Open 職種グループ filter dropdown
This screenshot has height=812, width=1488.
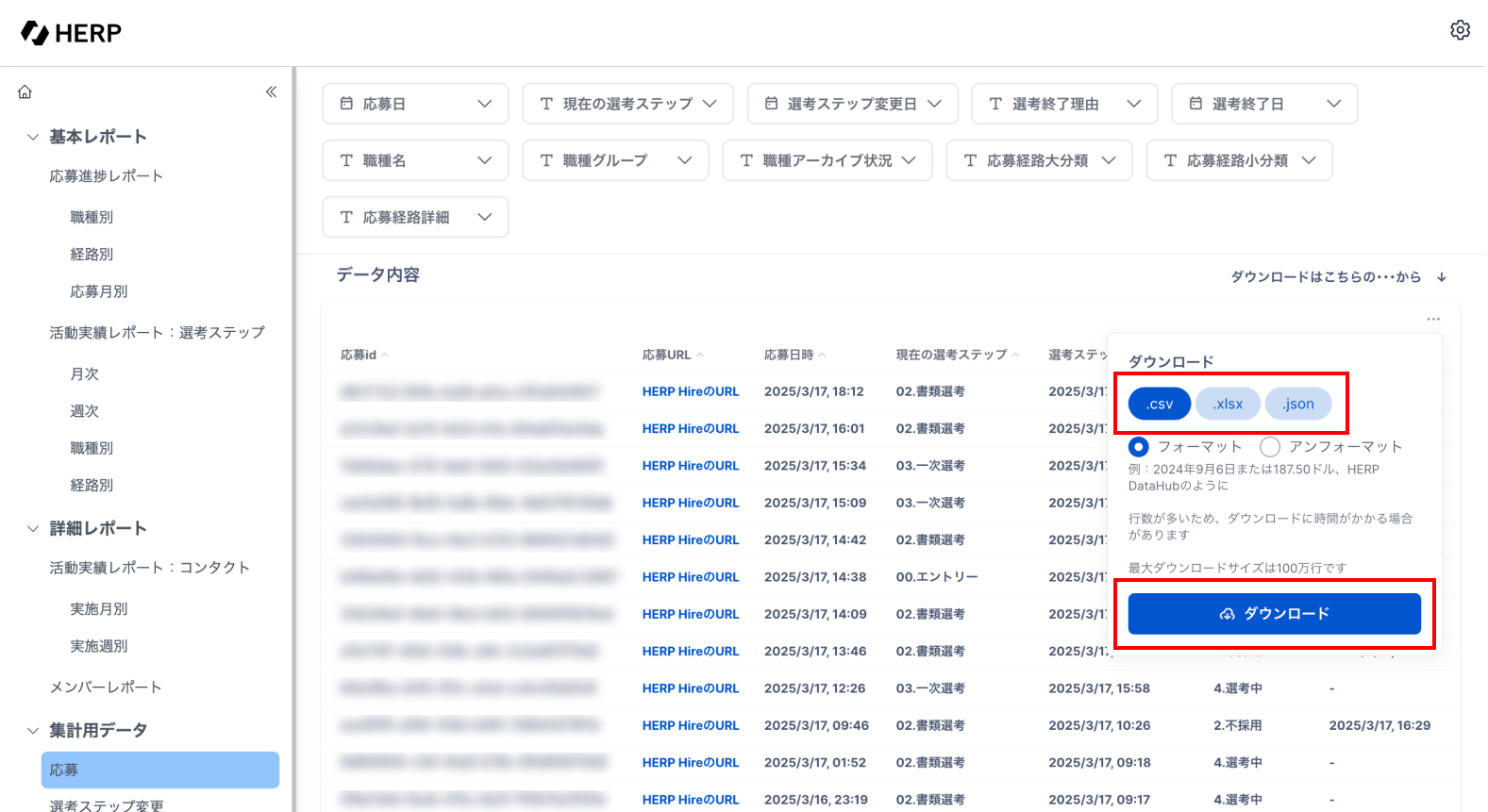point(615,160)
